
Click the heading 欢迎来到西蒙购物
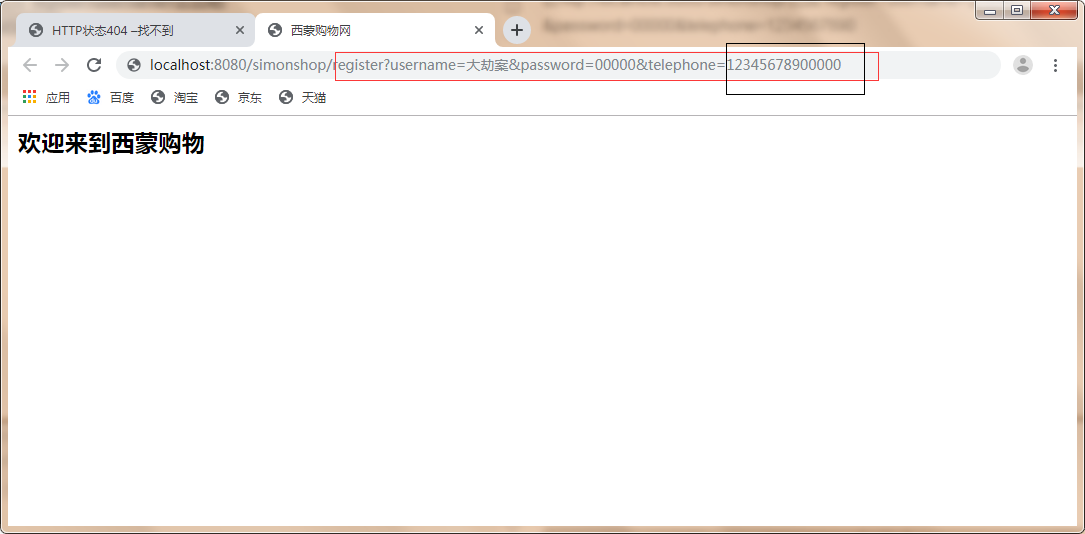tap(111, 144)
